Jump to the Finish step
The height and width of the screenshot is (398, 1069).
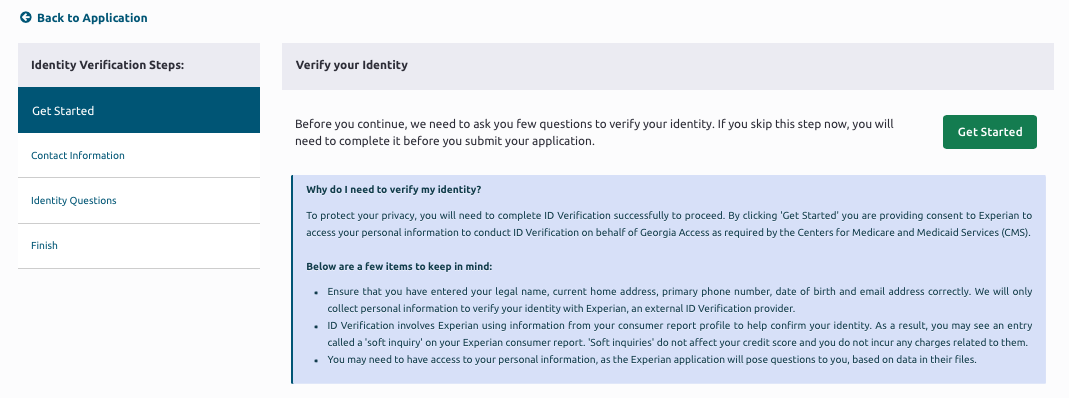coord(139,245)
